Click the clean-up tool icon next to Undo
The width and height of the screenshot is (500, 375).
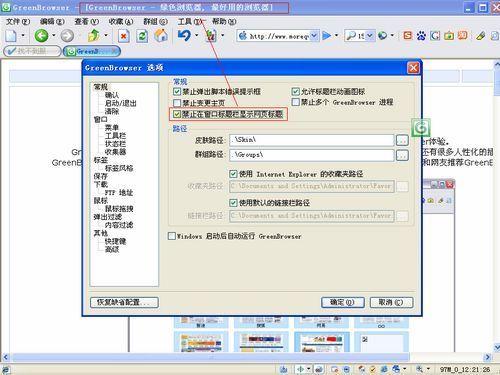click(x=211, y=35)
